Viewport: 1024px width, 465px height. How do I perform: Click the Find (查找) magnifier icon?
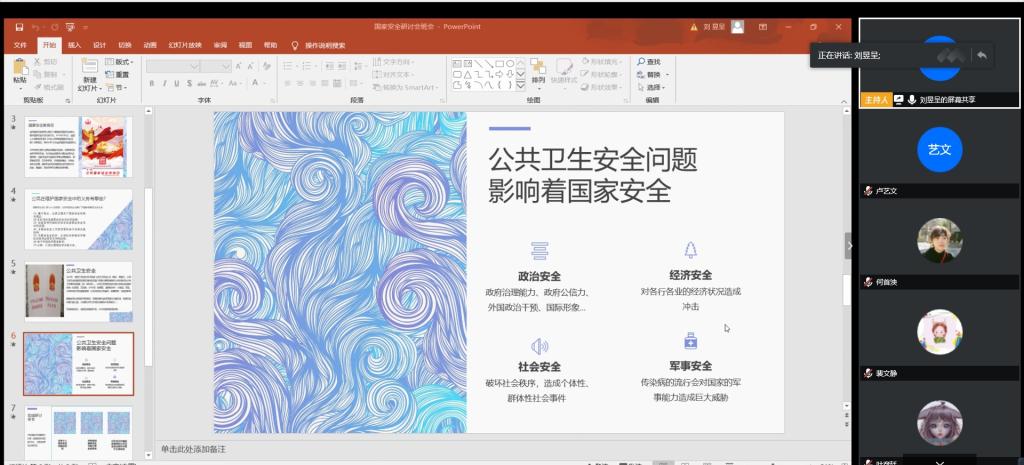pyautogui.click(x=641, y=62)
